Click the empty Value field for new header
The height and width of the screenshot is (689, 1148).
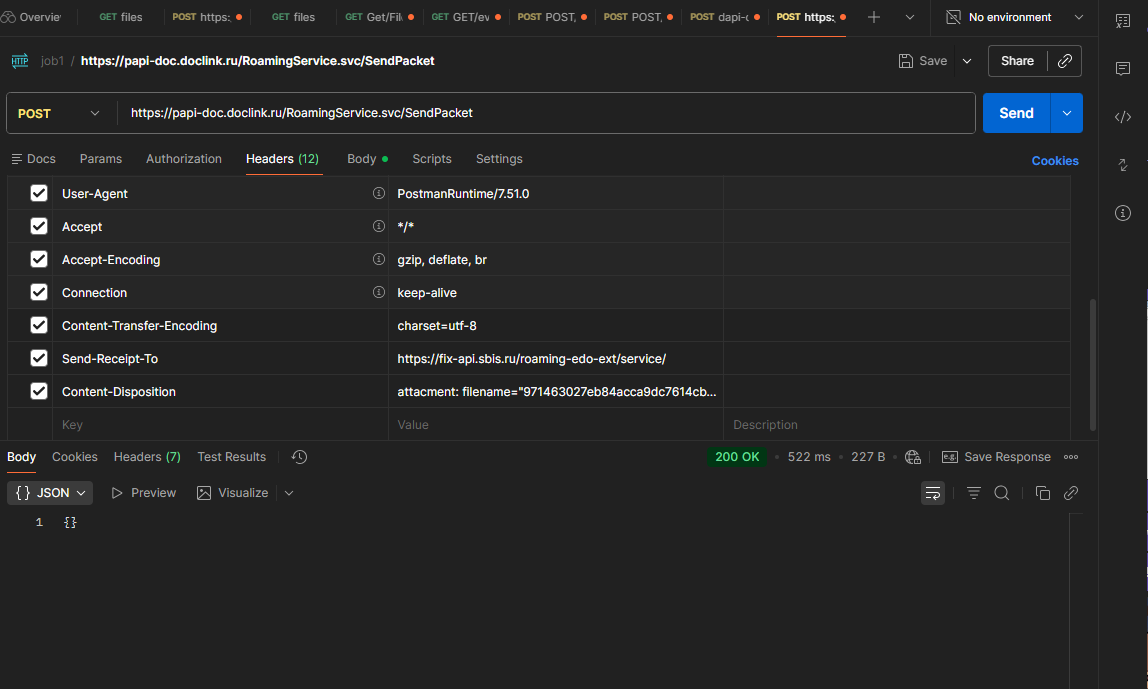[556, 425]
